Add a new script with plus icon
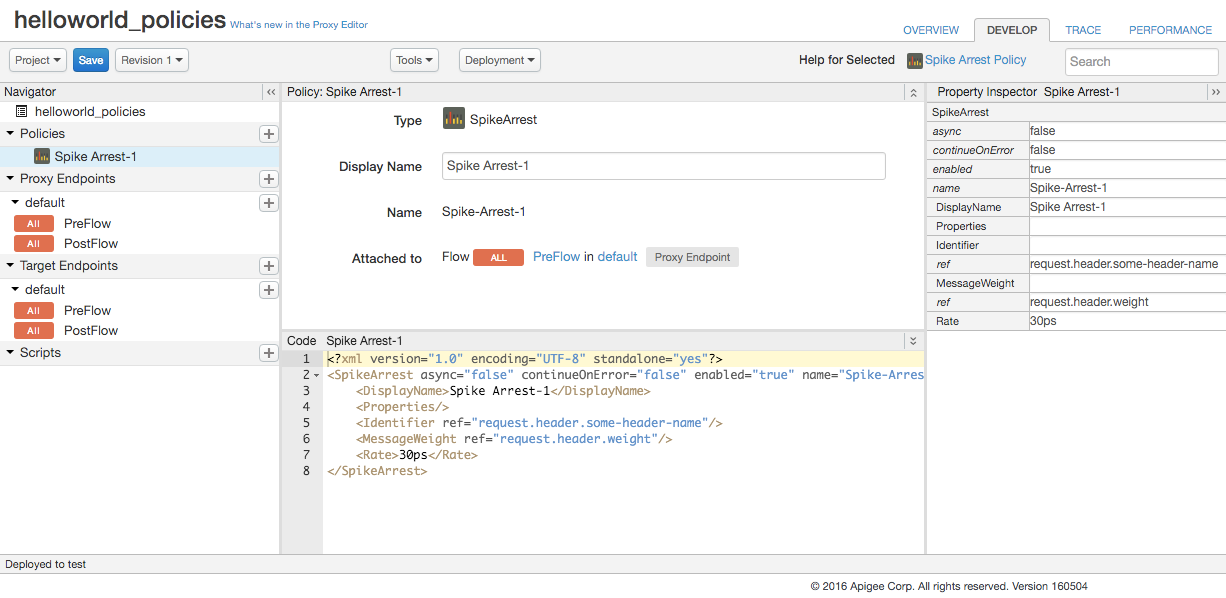This screenshot has height=598, width=1226. pos(268,353)
